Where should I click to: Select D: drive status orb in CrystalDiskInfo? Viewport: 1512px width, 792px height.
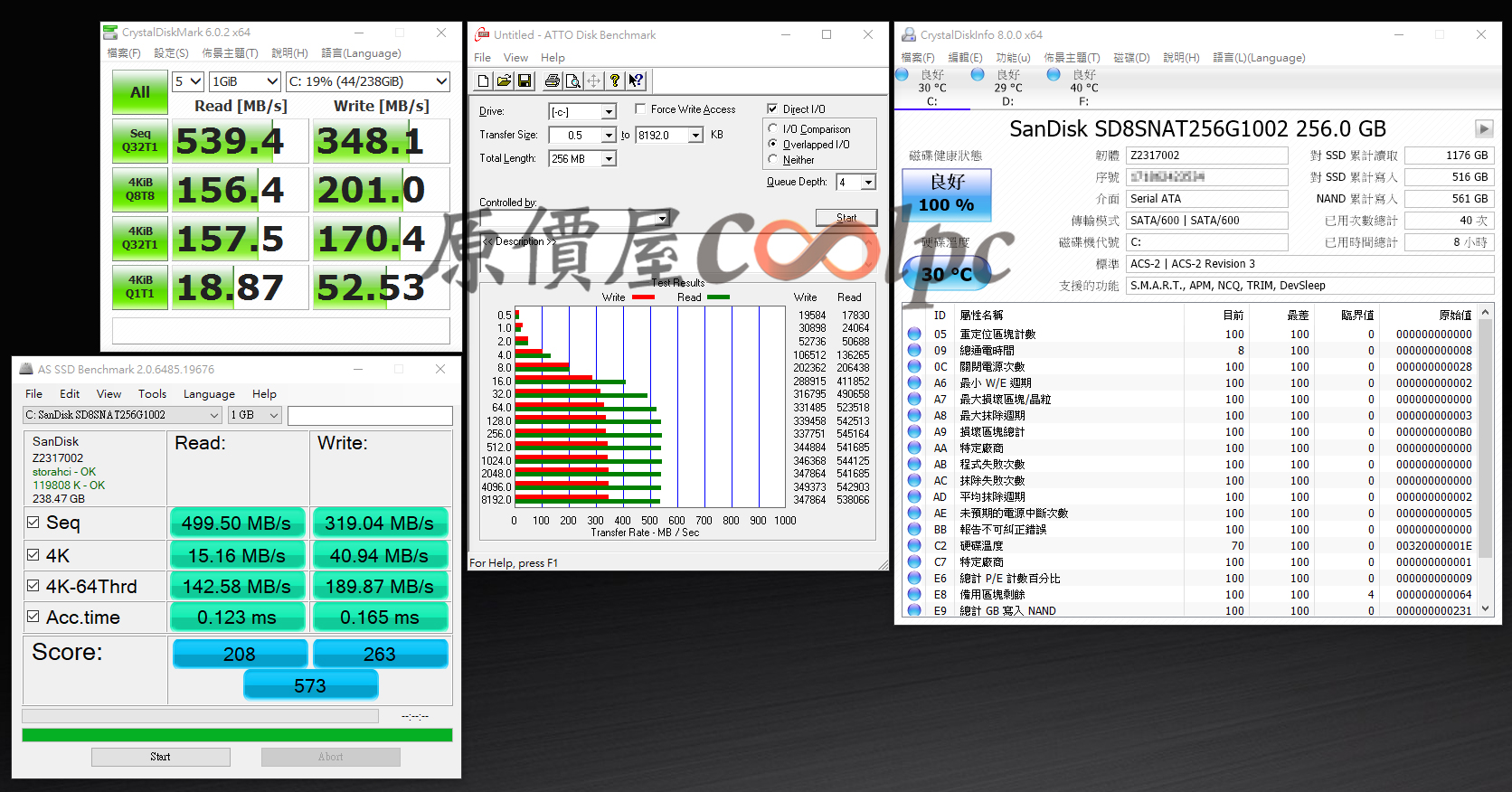978,74
